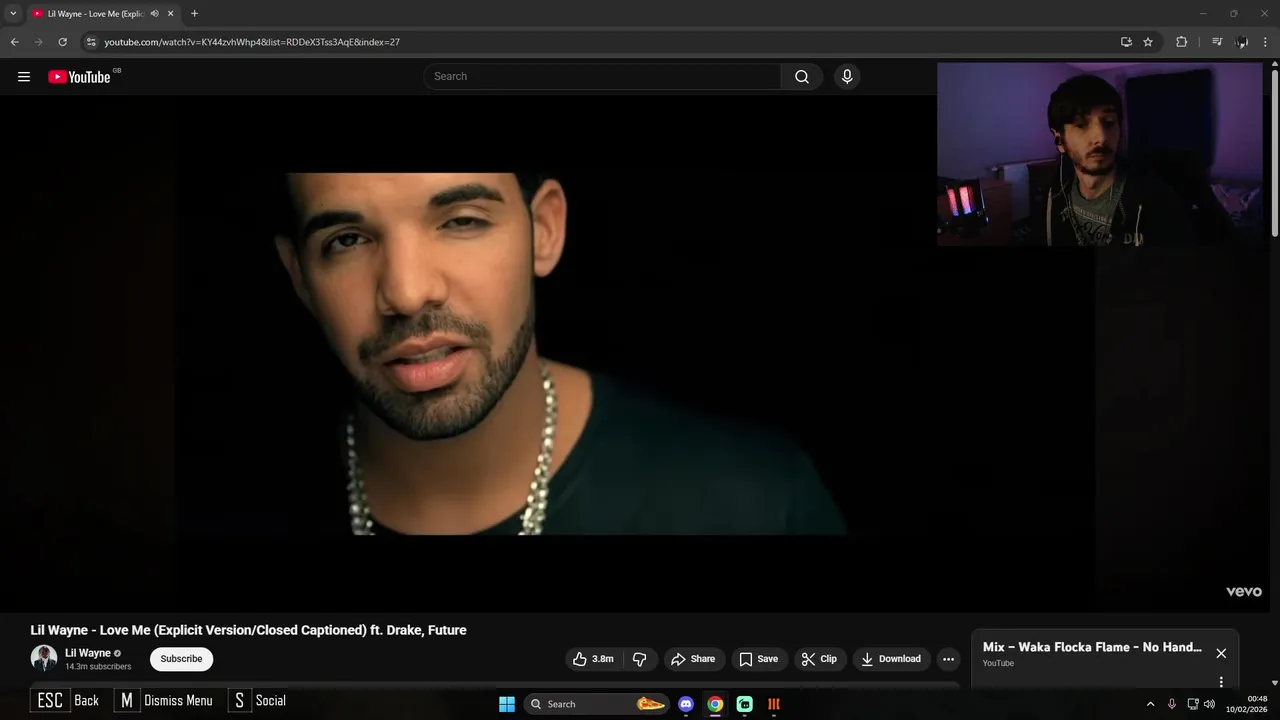Image resolution: width=1280 pixels, height=720 pixels.
Task: Open the tab search dropdown arrow
Action: click(x=13, y=13)
